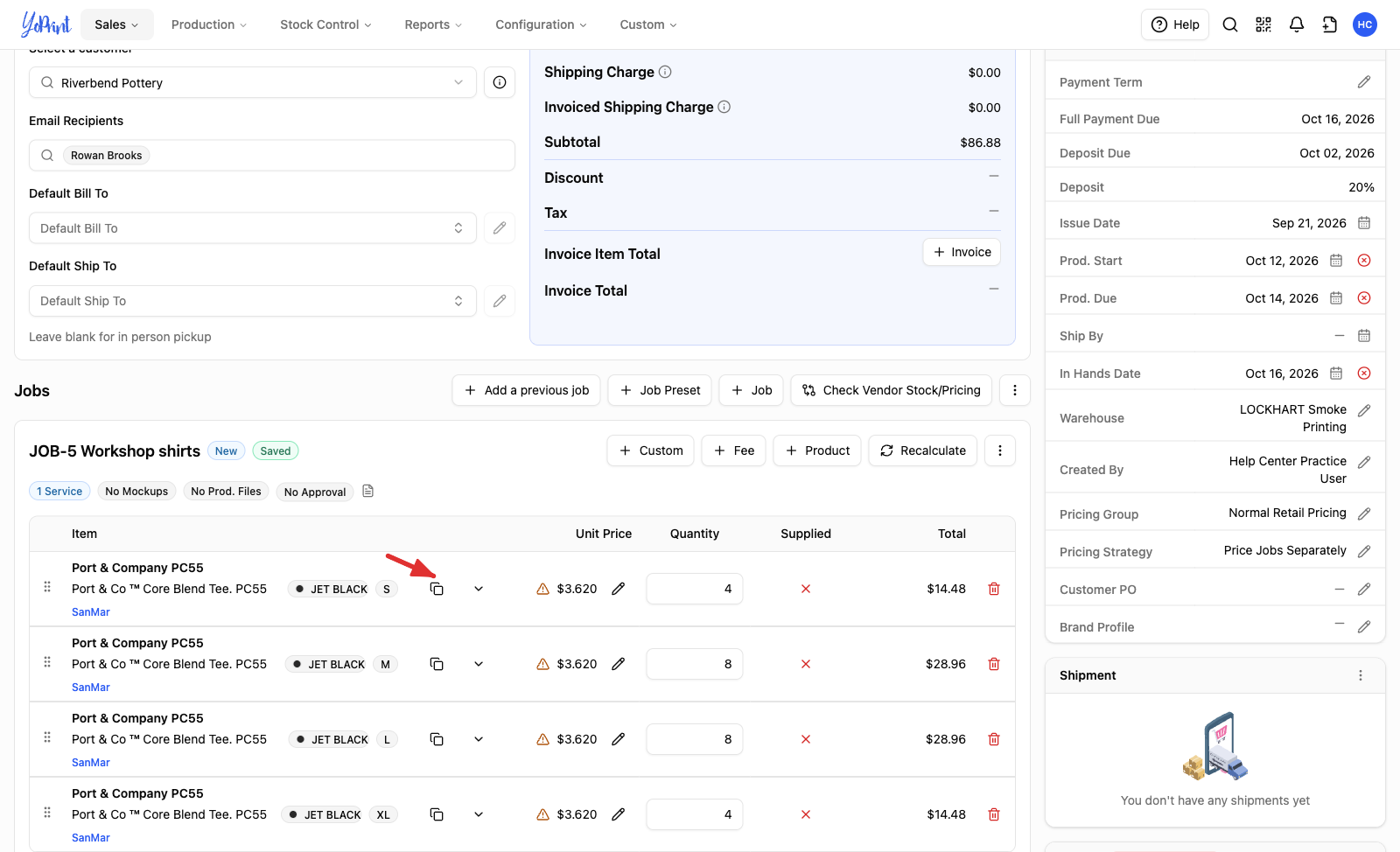Screen dimensions: 1400x852
Task: Edit the Payment Term
Action: pos(1364,82)
